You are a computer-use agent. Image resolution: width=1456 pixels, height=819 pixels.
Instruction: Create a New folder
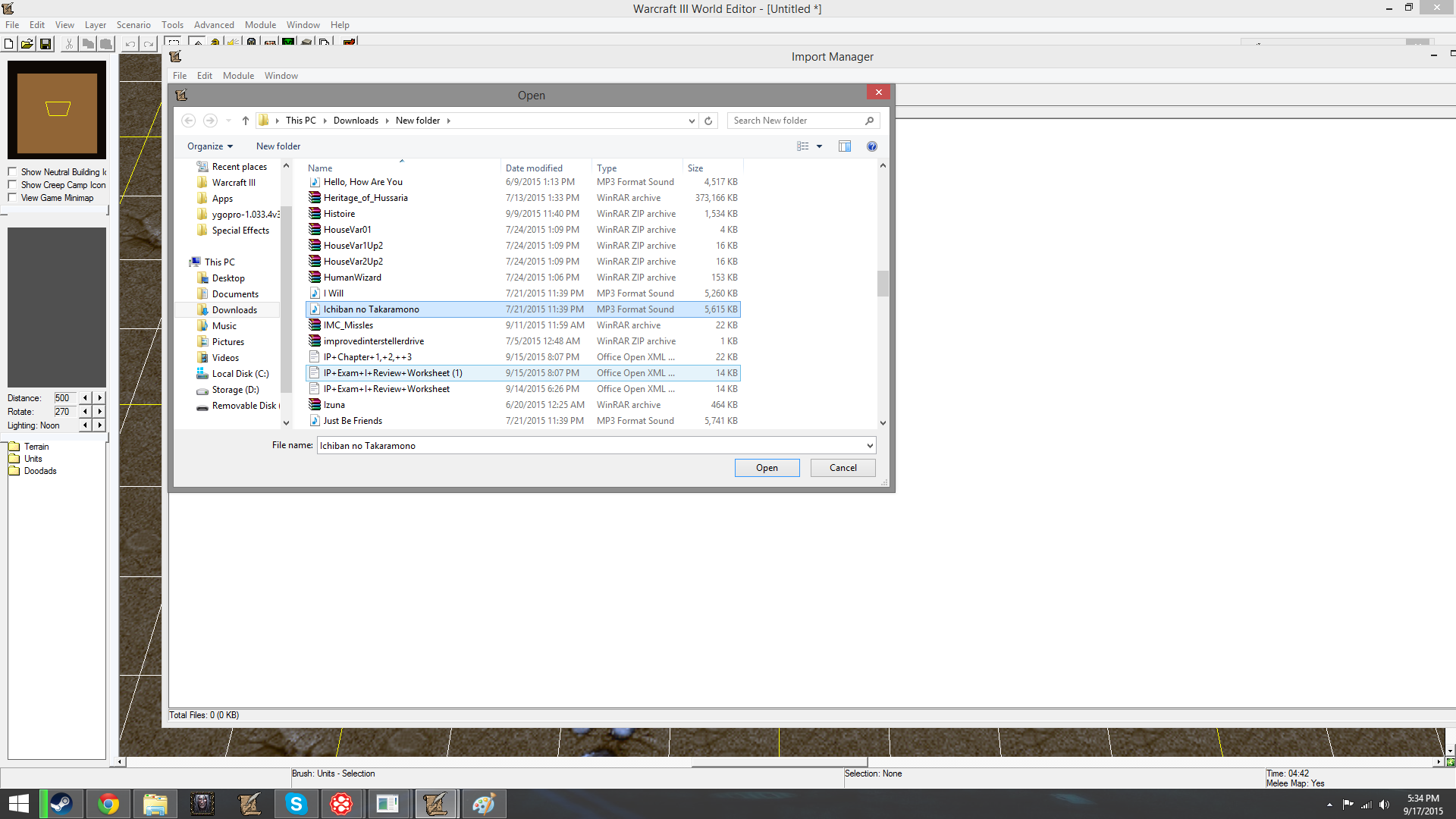(x=278, y=146)
